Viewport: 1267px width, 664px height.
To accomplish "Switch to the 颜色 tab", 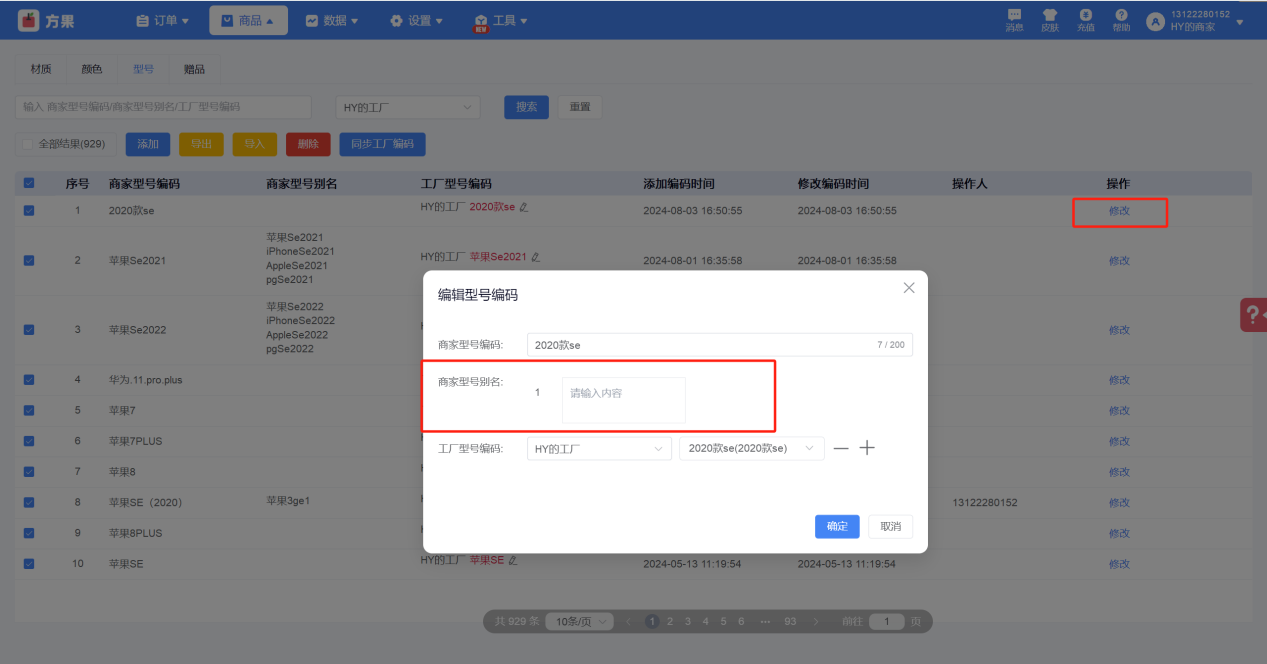I will point(92,69).
